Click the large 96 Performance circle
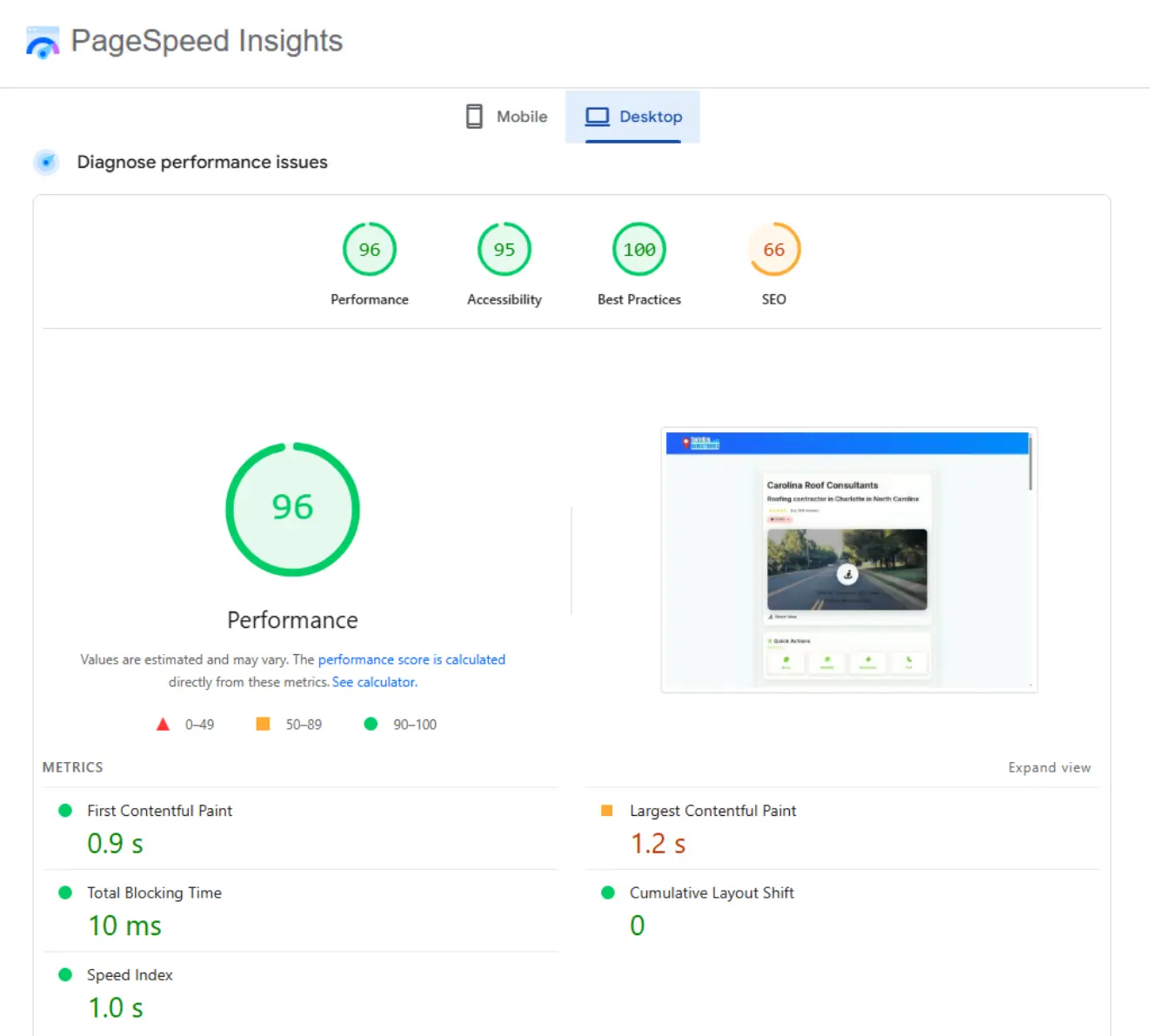 click(x=292, y=509)
